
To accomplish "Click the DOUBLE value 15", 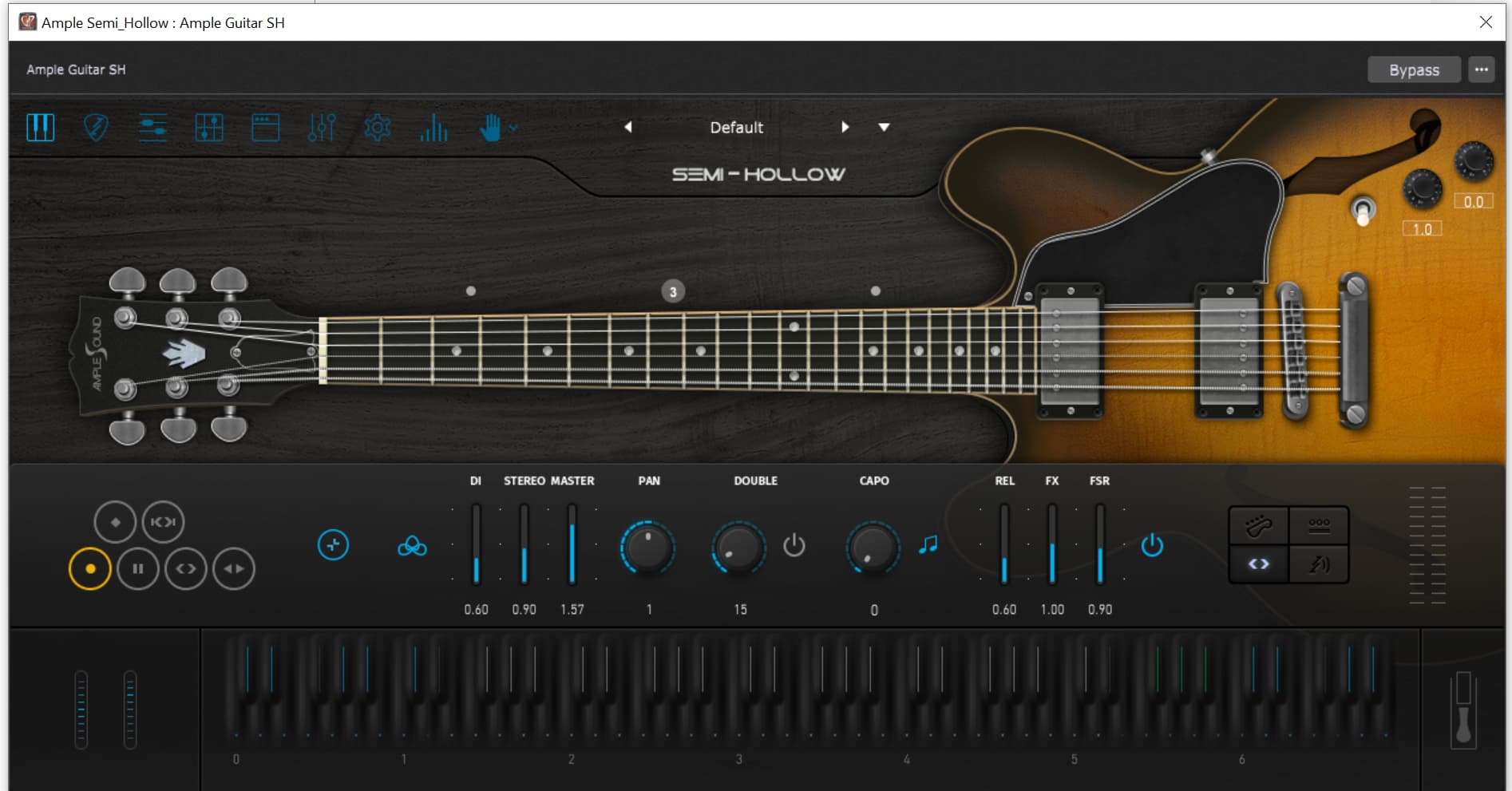I will [740, 610].
